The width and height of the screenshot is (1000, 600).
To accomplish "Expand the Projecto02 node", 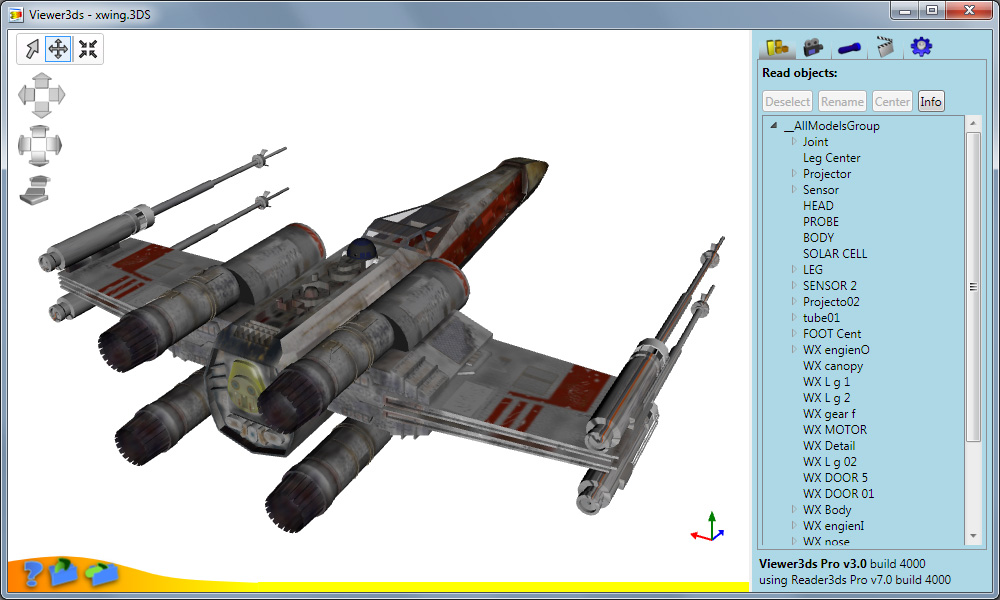I will [794, 301].
